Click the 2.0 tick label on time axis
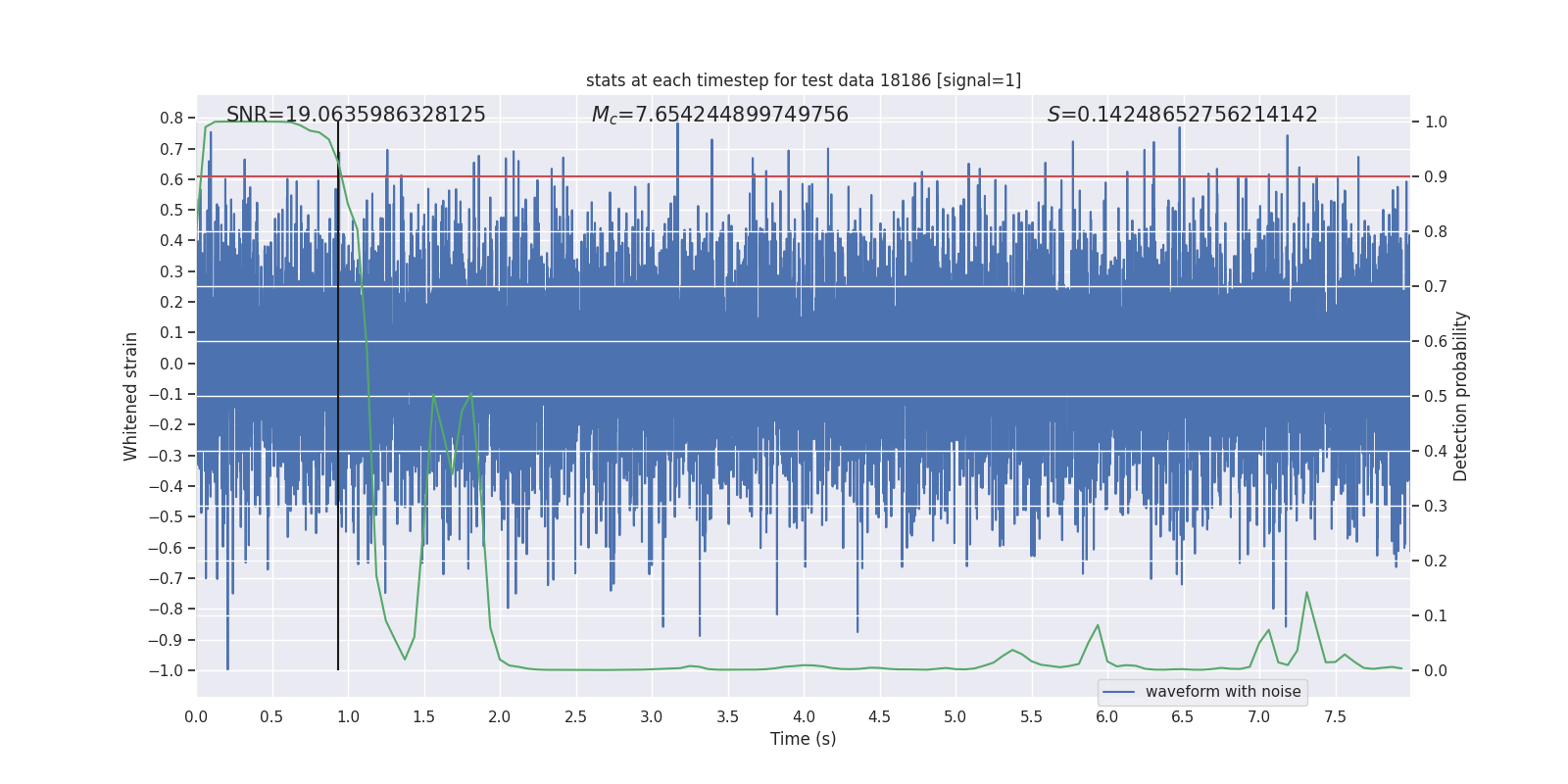Screen dimensions: 1568x784 tap(500, 716)
